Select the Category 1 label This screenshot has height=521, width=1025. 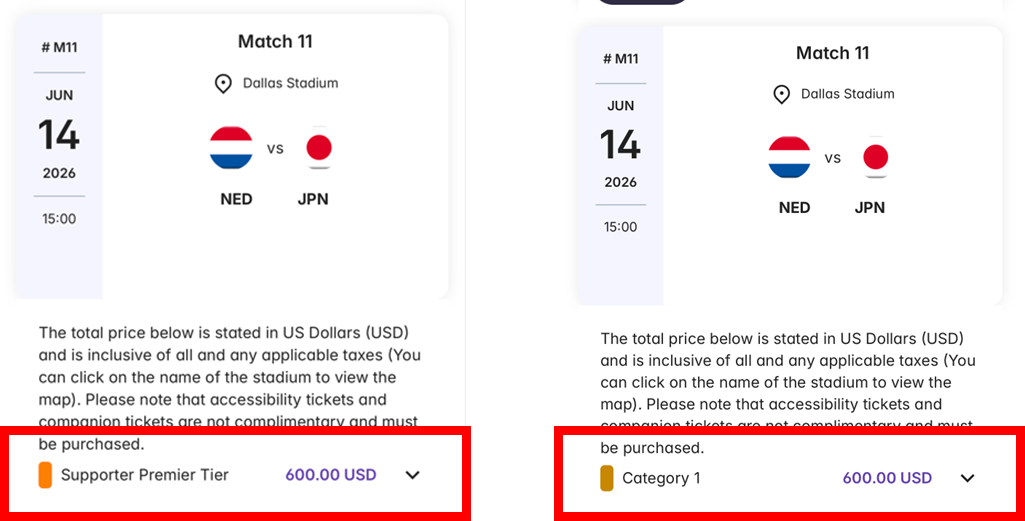(x=661, y=478)
